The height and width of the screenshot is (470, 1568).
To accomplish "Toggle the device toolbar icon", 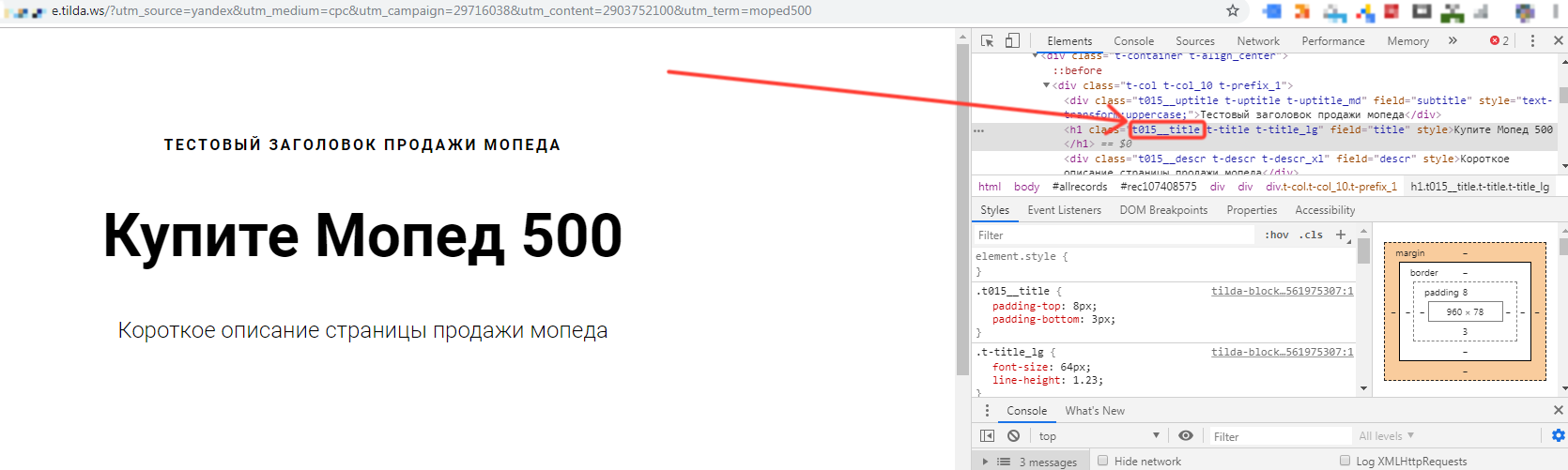I will [x=1012, y=41].
